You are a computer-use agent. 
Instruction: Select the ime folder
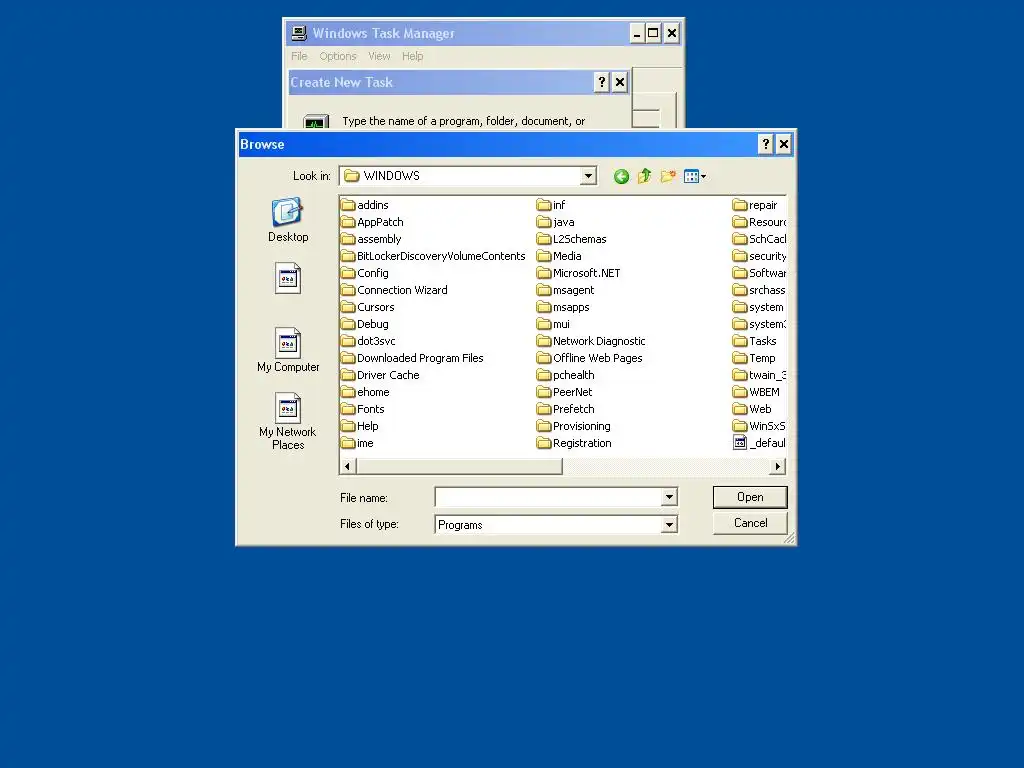(357, 443)
